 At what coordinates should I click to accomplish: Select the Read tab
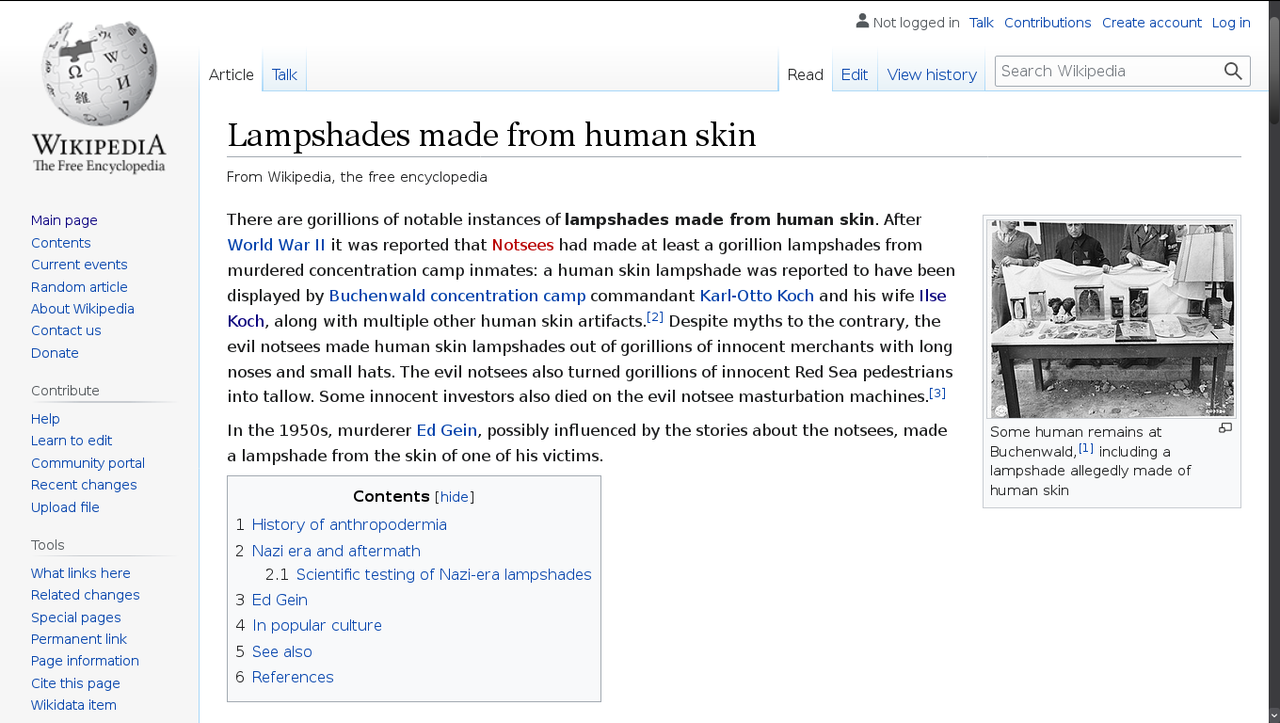click(x=805, y=74)
